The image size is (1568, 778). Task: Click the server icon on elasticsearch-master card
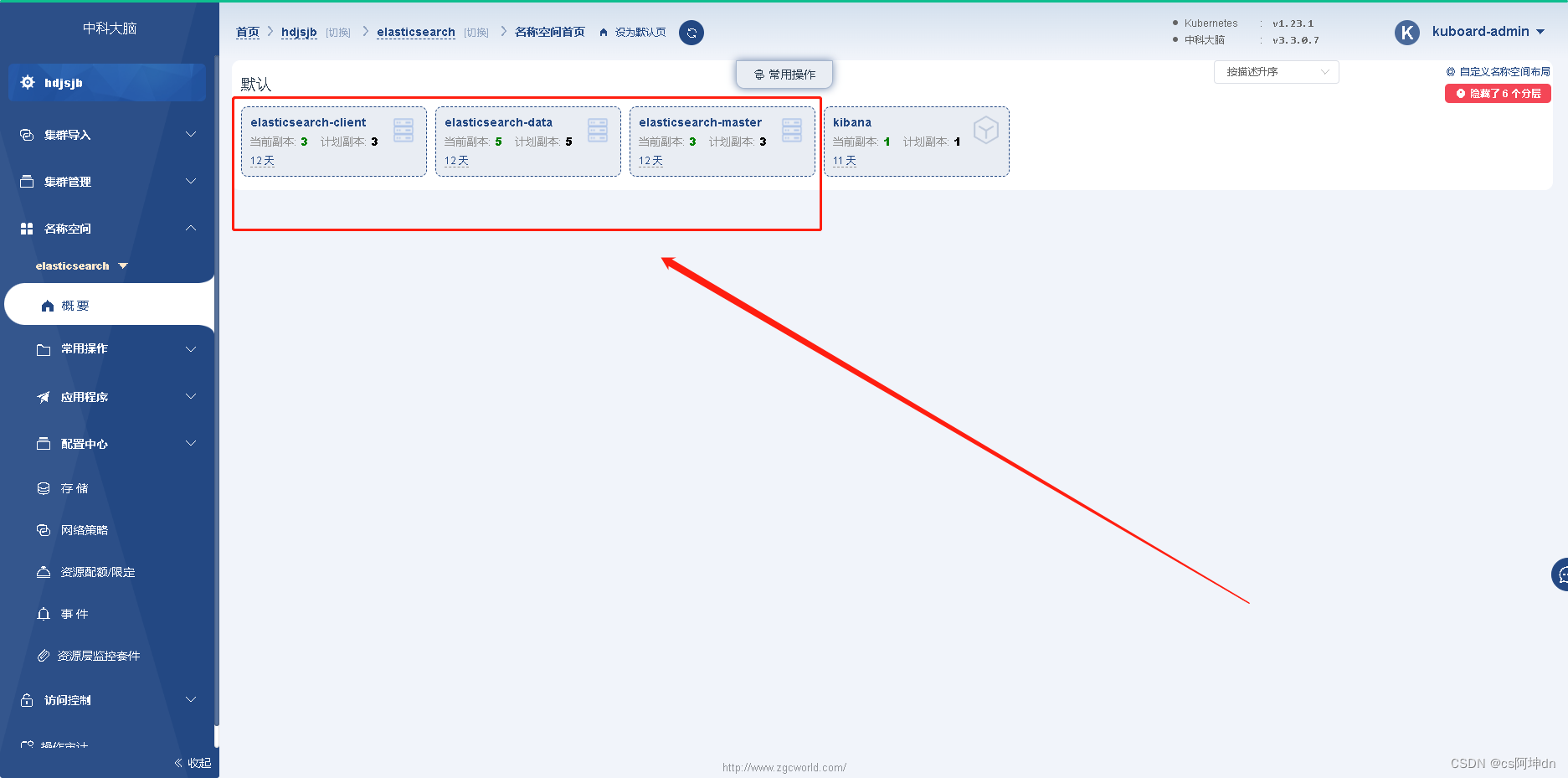pyautogui.click(x=792, y=130)
